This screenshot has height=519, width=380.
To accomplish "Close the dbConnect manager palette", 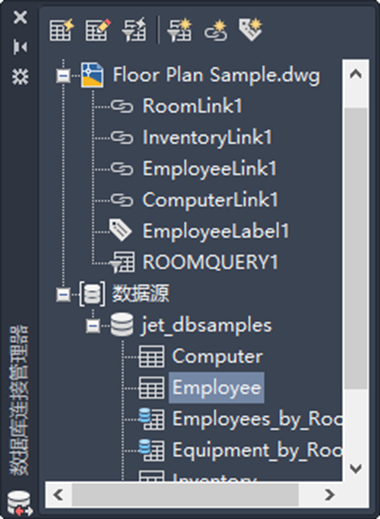I will [x=20, y=17].
